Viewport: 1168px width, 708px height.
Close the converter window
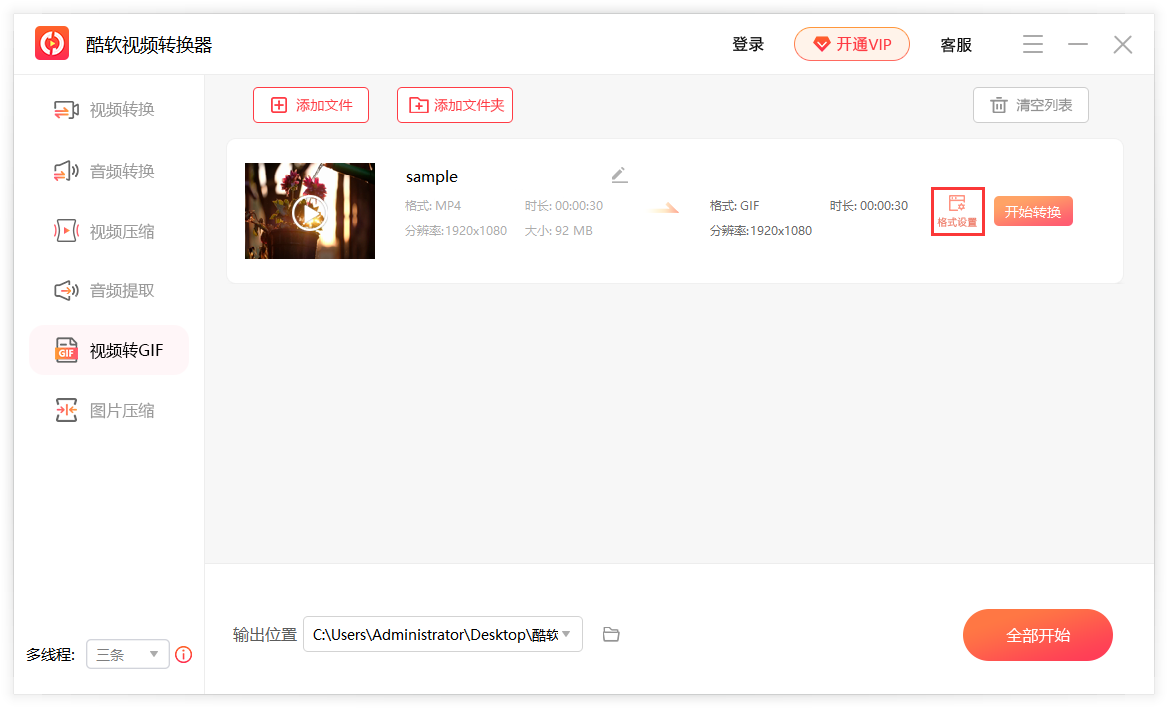click(1123, 45)
